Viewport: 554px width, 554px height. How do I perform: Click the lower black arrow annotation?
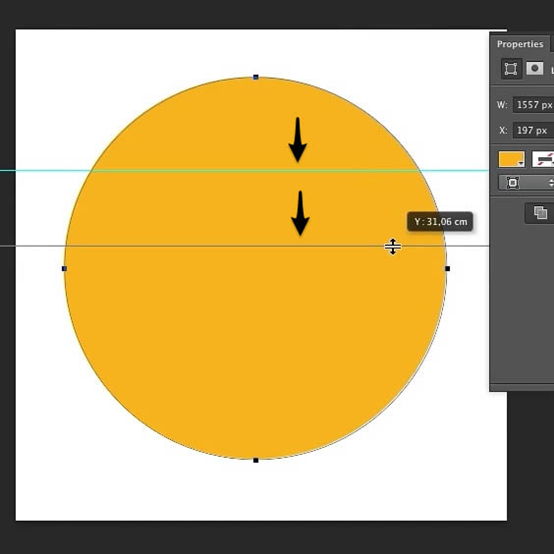point(300,213)
